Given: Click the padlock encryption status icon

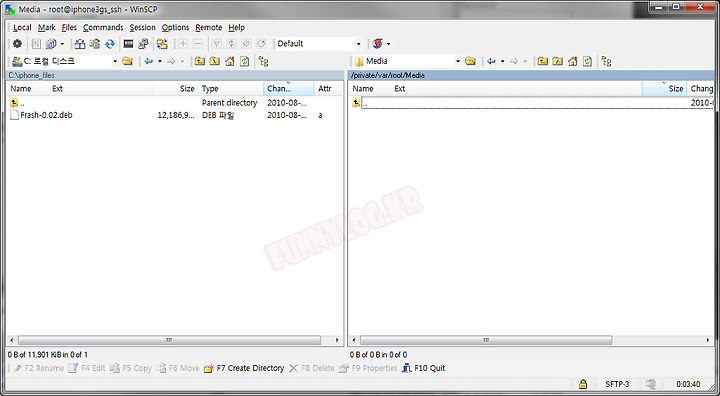Looking at the screenshot, I should click(x=583, y=384).
